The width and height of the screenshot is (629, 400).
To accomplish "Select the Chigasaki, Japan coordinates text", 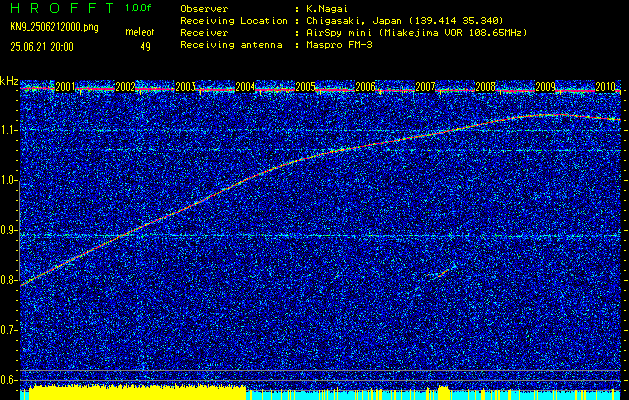I will (403, 21).
